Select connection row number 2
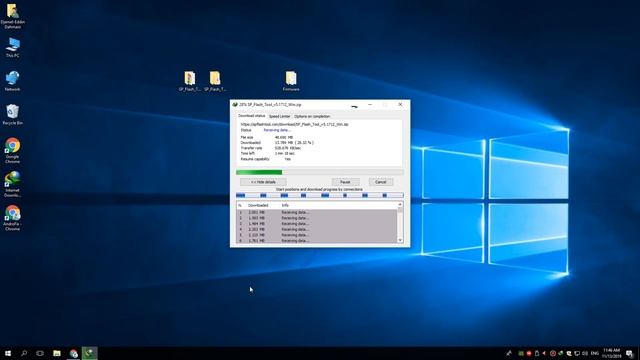The image size is (640, 360). [x=317, y=218]
